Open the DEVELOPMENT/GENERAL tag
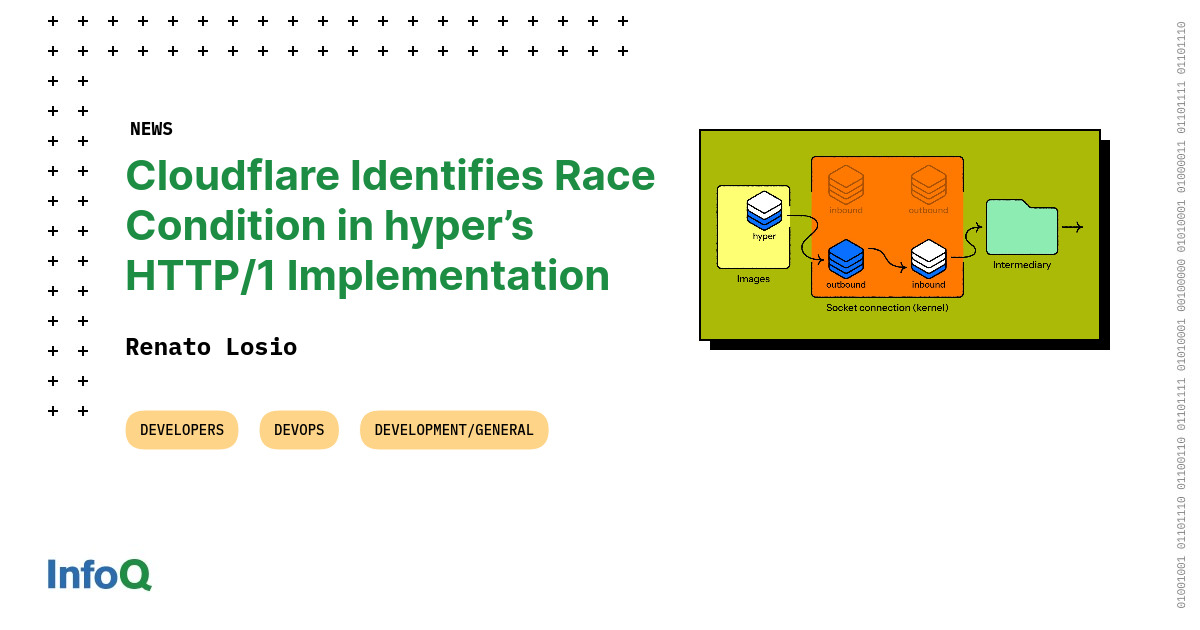Screen dimensions: 1200x630 coord(454,430)
